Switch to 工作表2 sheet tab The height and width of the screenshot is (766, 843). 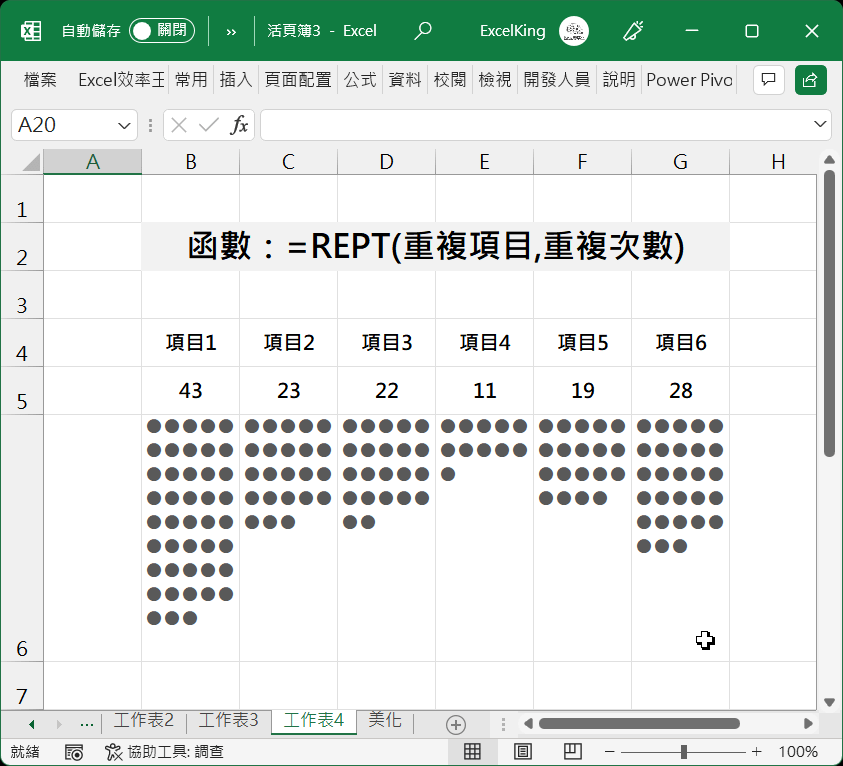(144, 721)
